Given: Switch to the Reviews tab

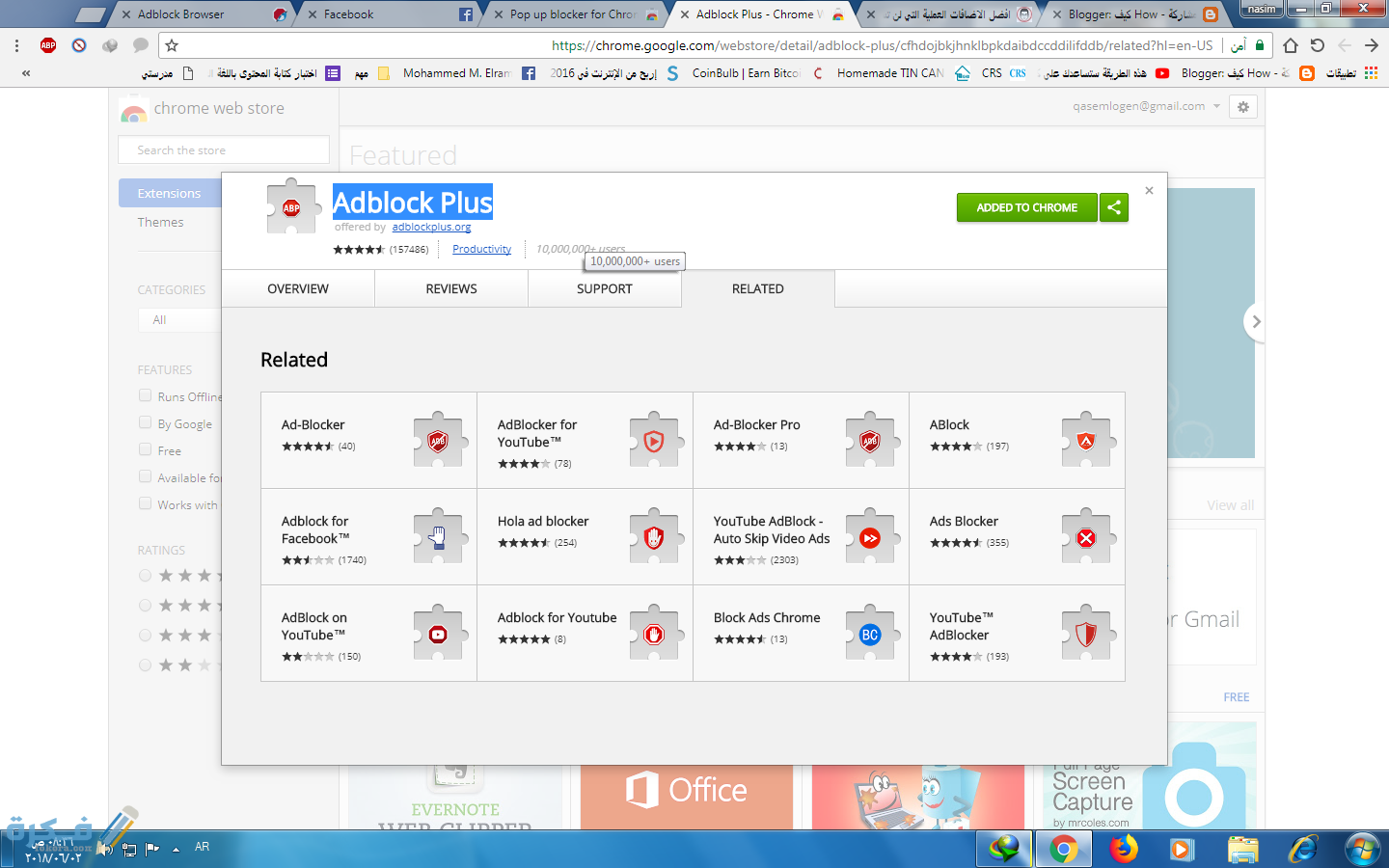Looking at the screenshot, I should click(x=451, y=288).
